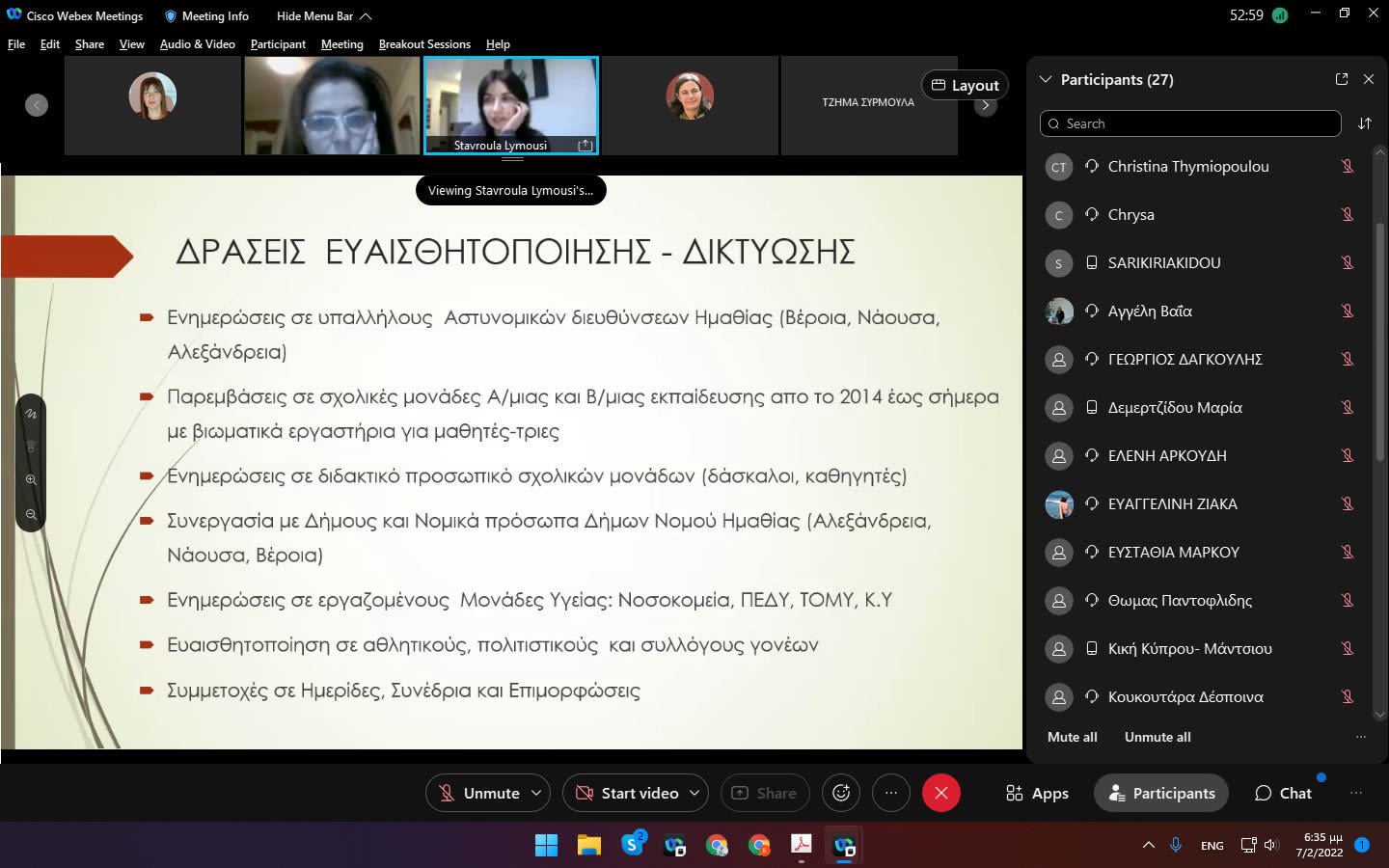Image resolution: width=1389 pixels, height=868 pixels.
Task: Click the microphone icon in system tray
Action: 1176,845
